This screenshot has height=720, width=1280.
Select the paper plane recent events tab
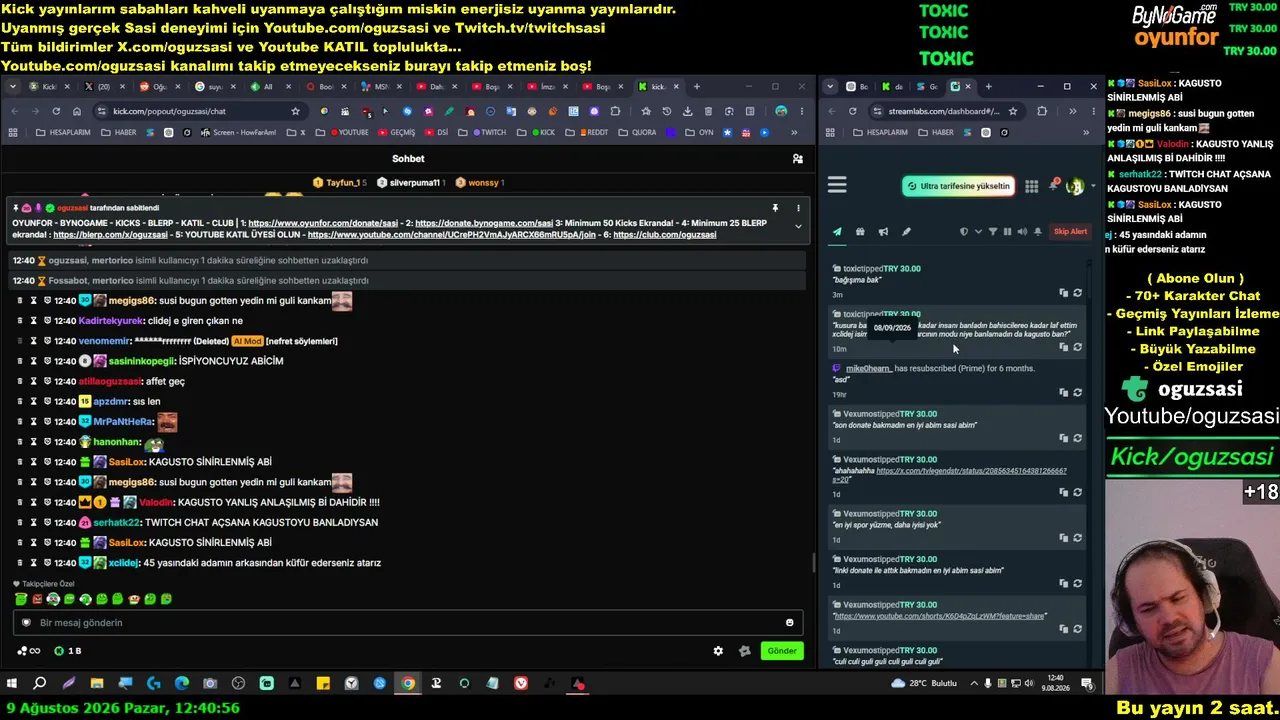pos(837,232)
